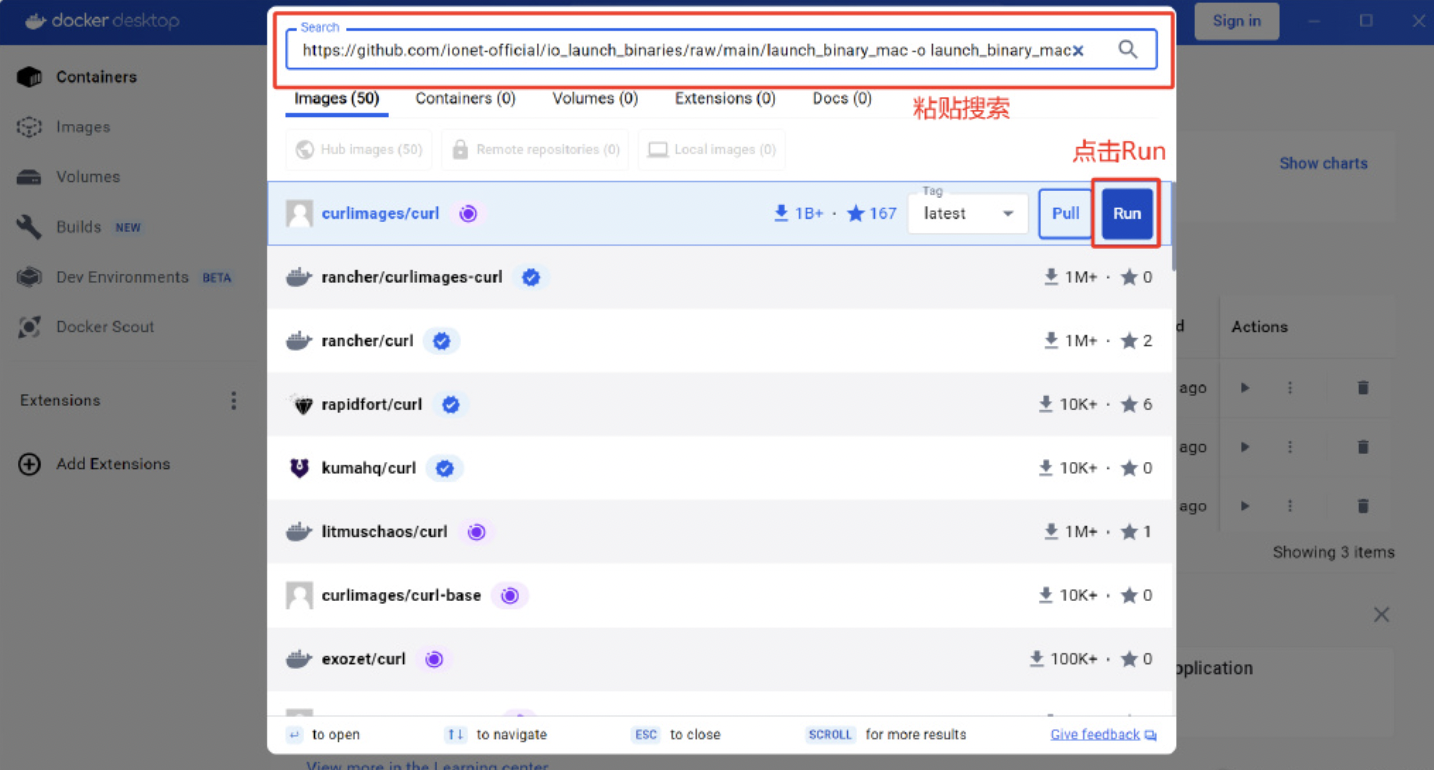
Task: Open the Tag dropdown showing latest
Action: (967, 213)
